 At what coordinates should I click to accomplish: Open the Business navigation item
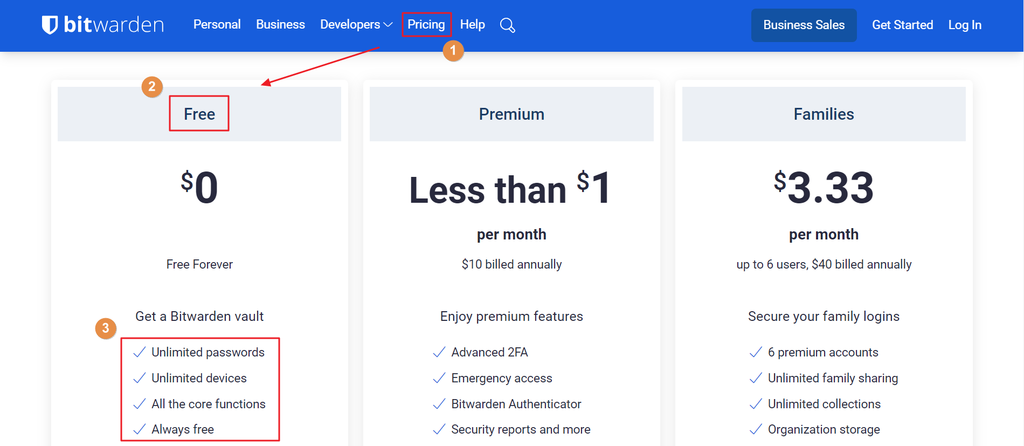pyautogui.click(x=280, y=25)
